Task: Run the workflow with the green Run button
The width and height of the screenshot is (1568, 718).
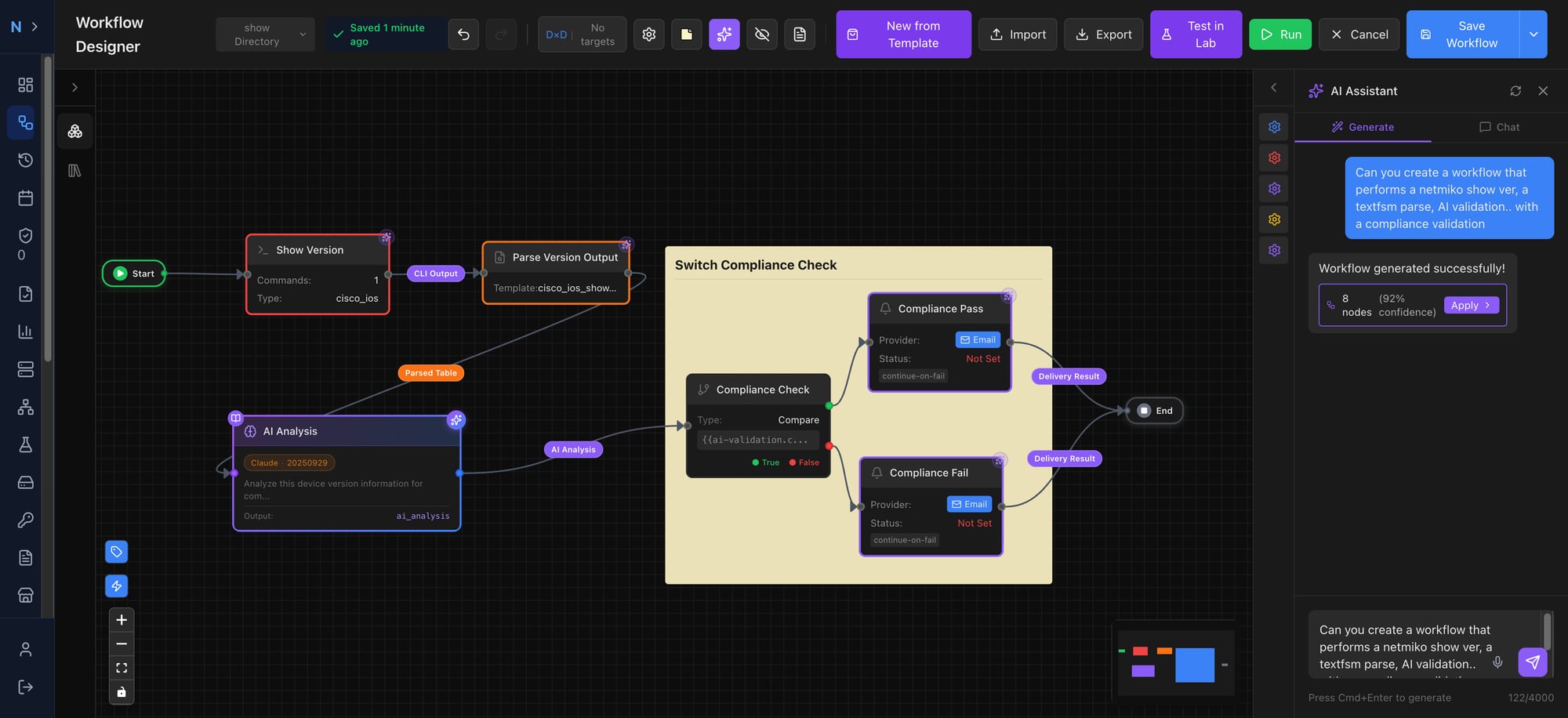Action: (1279, 34)
